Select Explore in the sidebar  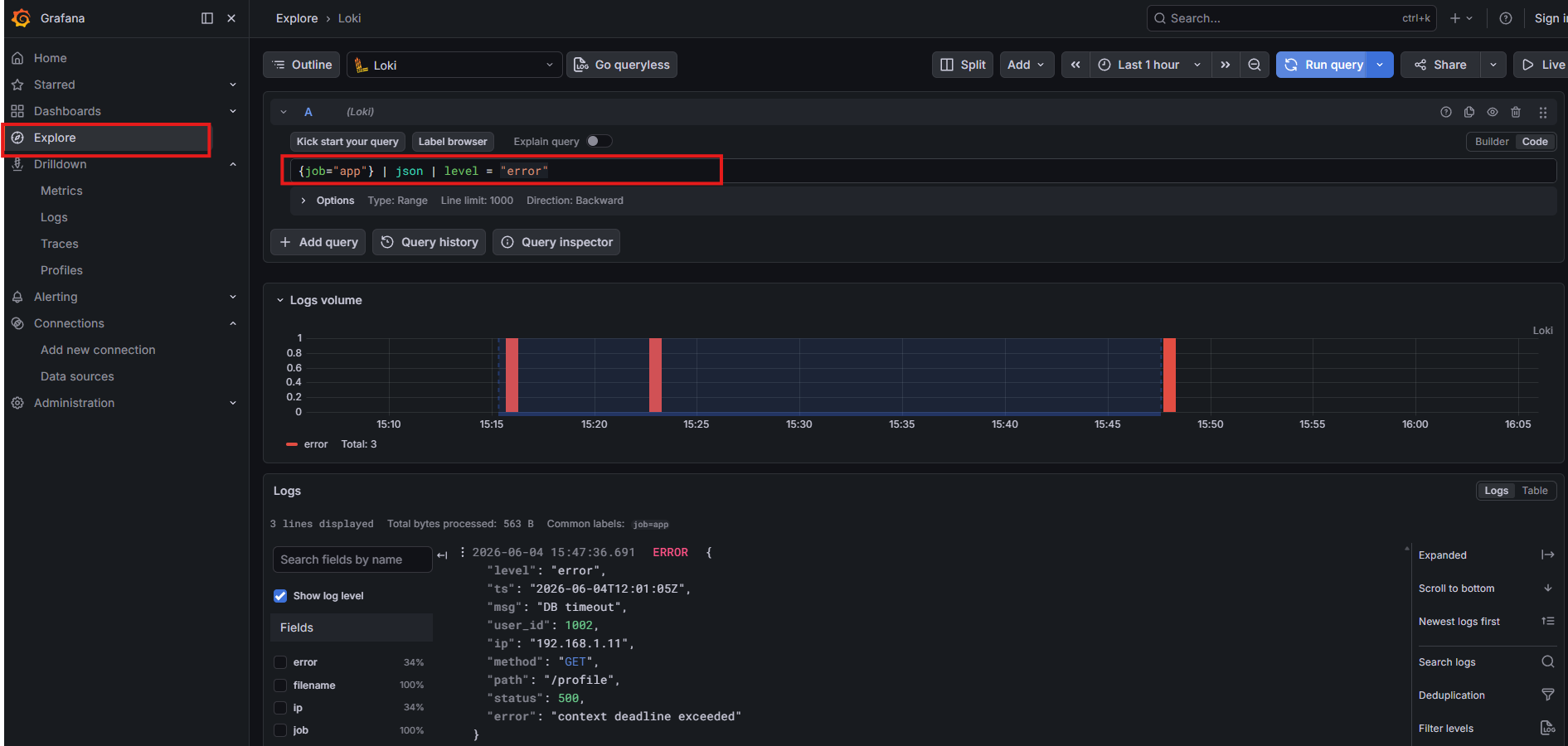[55, 138]
